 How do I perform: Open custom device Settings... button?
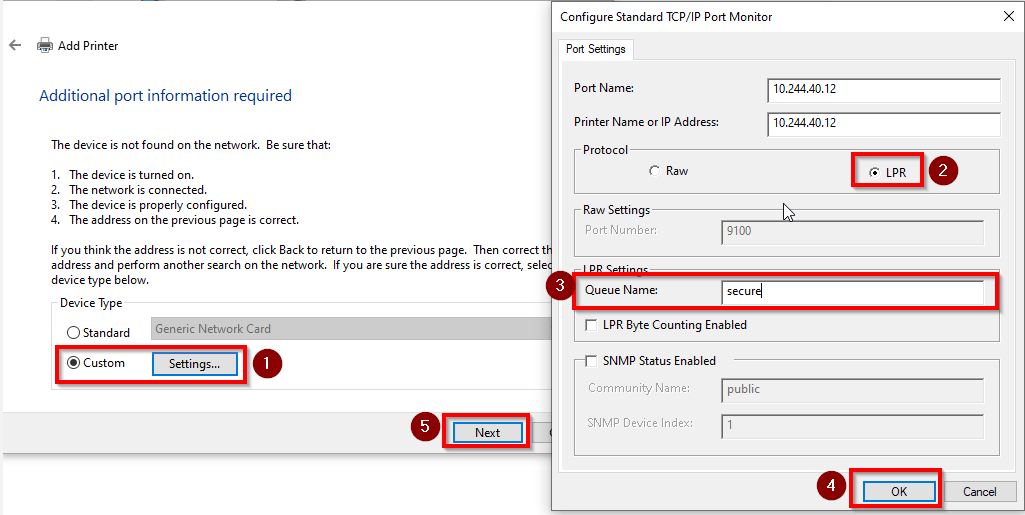tap(194, 364)
